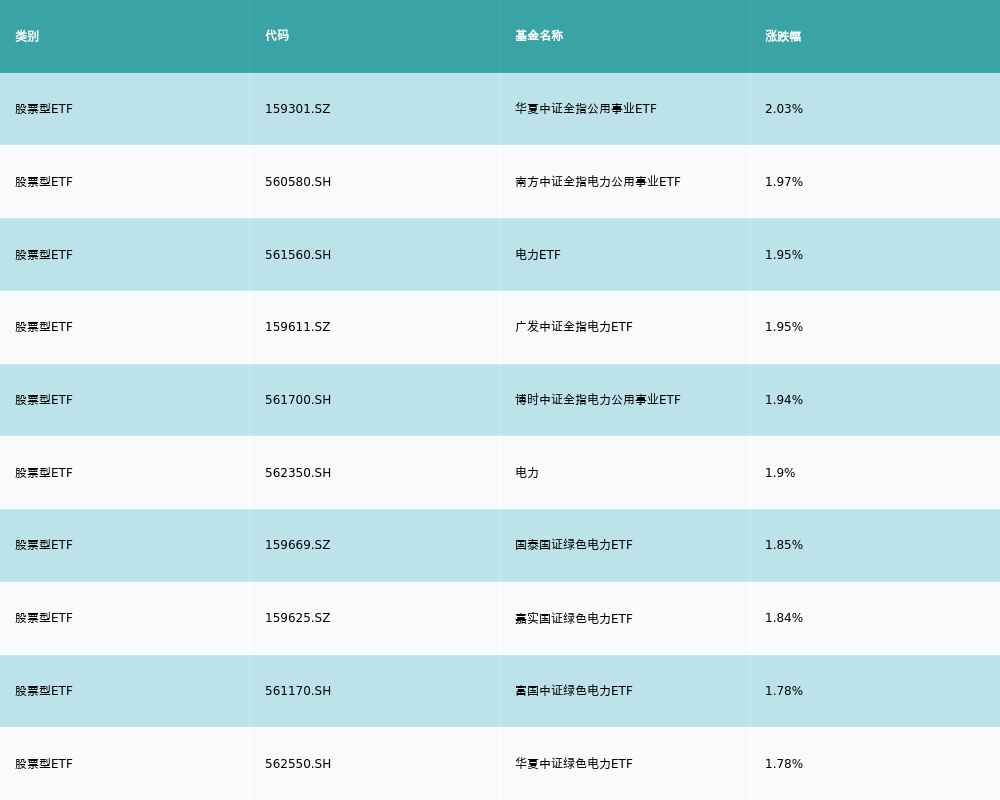
Task: Click the 基金名称 column header
Action: [539, 36]
